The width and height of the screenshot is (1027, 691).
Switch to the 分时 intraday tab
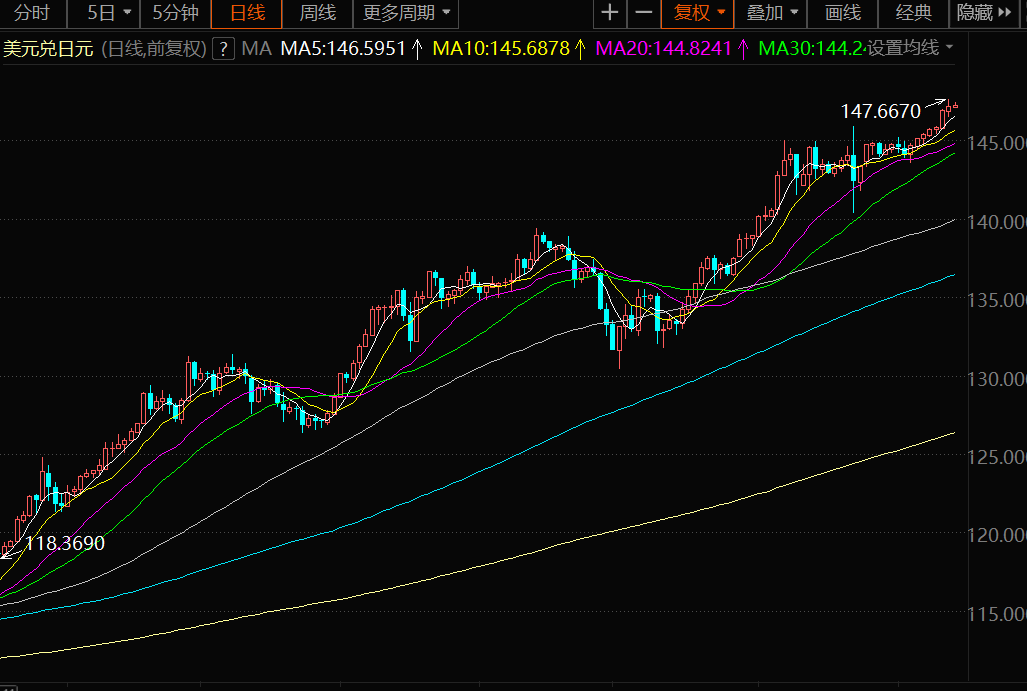point(31,12)
